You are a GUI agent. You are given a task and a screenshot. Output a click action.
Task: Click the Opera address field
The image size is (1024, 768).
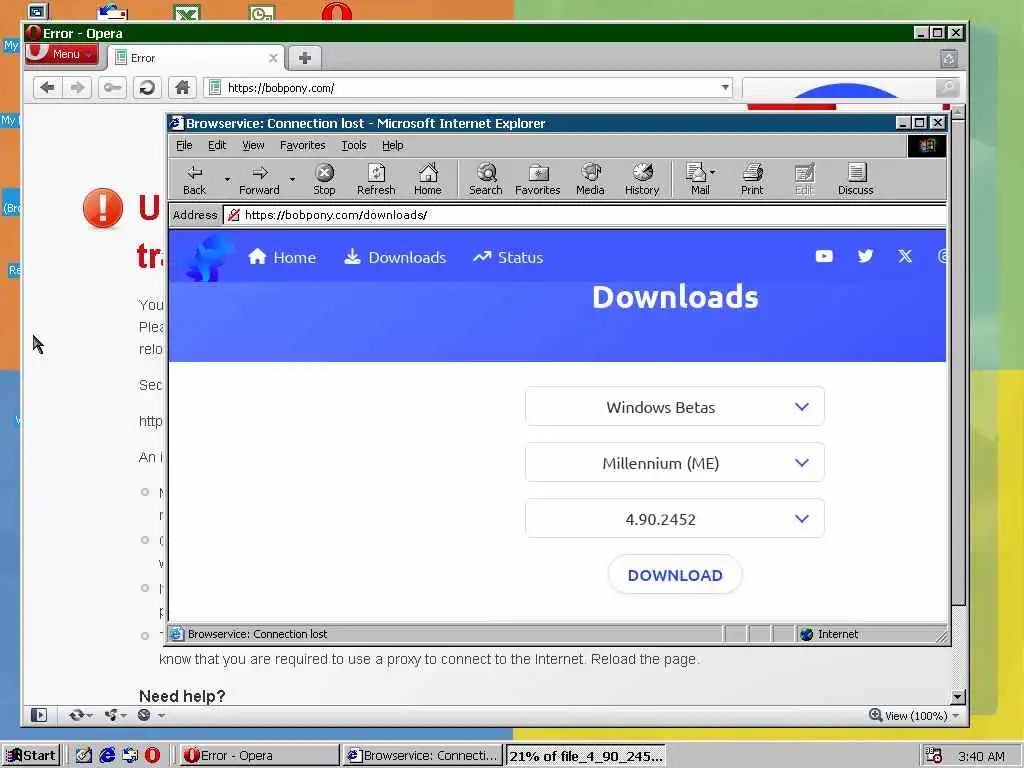coord(467,88)
